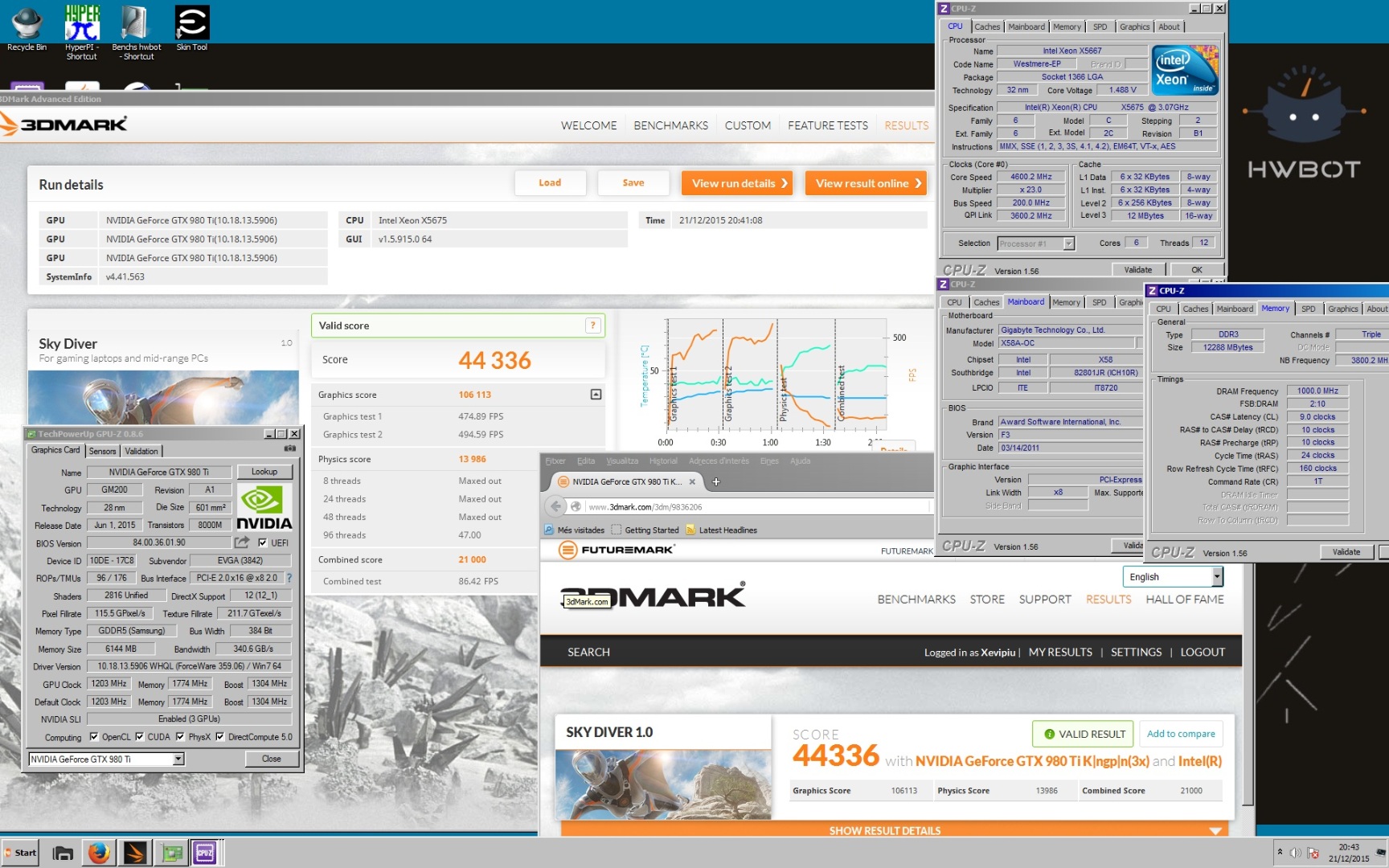Click the Bus Interface question mark in GPU-Z
The height and width of the screenshot is (868, 1389).
coord(289,578)
